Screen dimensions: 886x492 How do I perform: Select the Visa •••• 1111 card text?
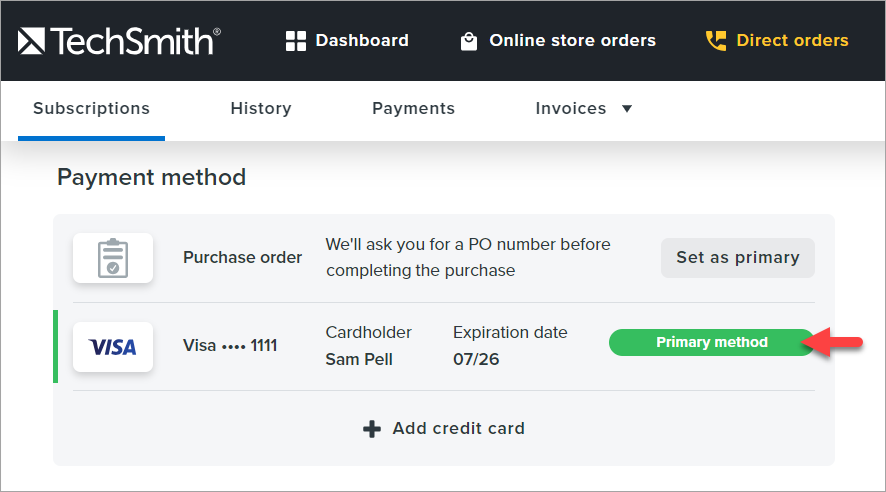pyautogui.click(x=230, y=345)
